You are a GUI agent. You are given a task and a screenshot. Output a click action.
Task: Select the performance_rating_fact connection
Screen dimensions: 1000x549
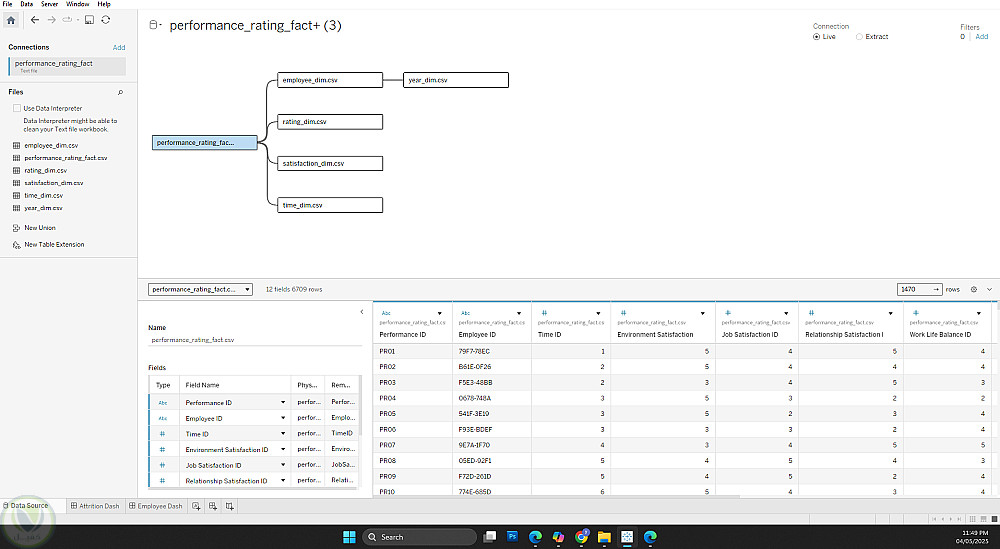point(67,66)
